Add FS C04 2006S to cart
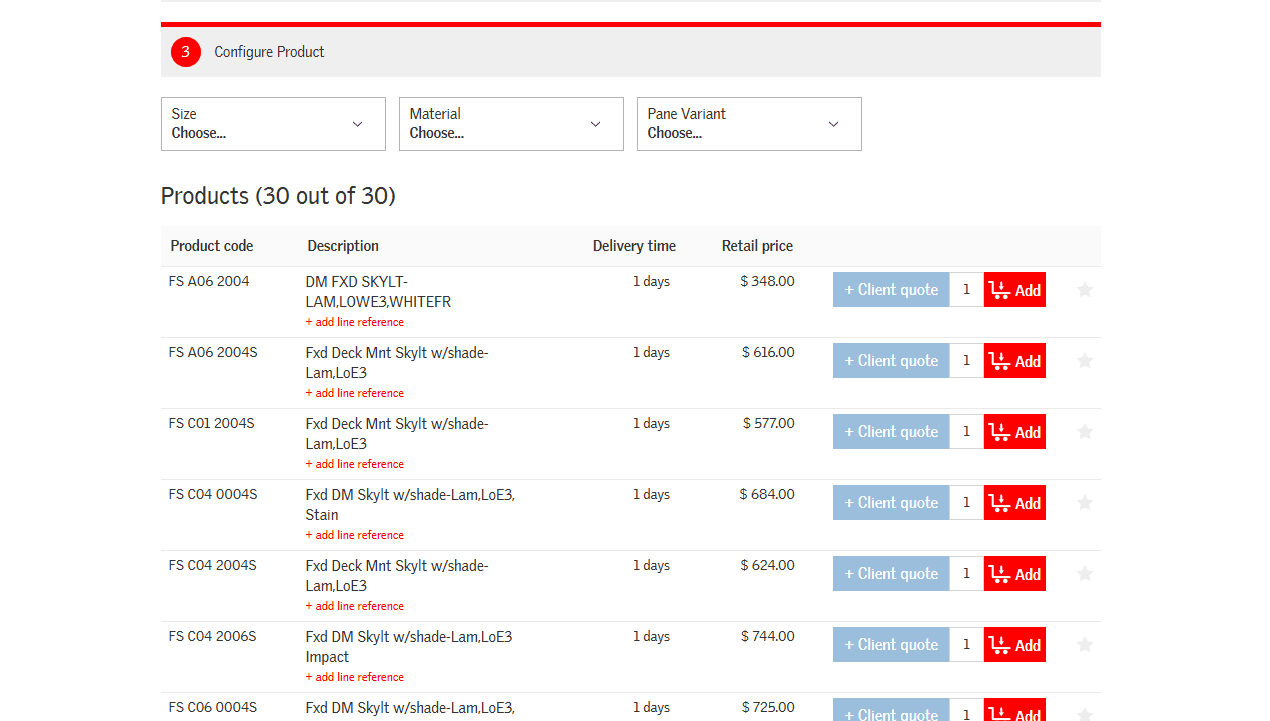1270x721 pixels. point(1015,645)
